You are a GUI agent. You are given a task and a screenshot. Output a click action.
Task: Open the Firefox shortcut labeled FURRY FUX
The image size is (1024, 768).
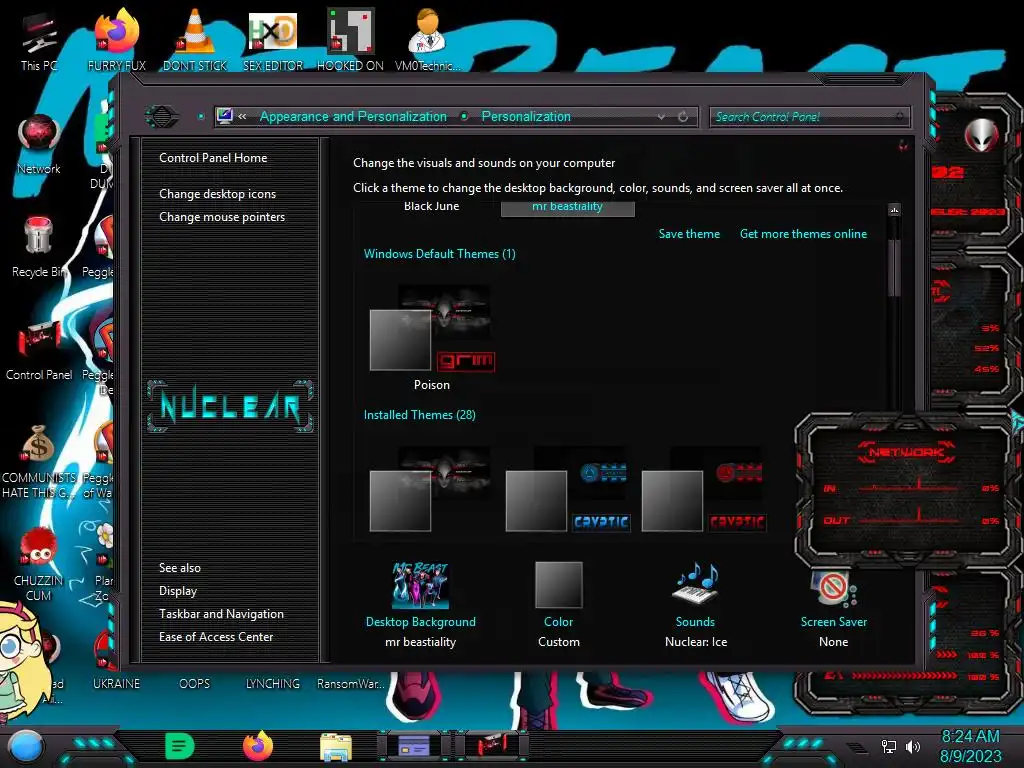tap(117, 40)
